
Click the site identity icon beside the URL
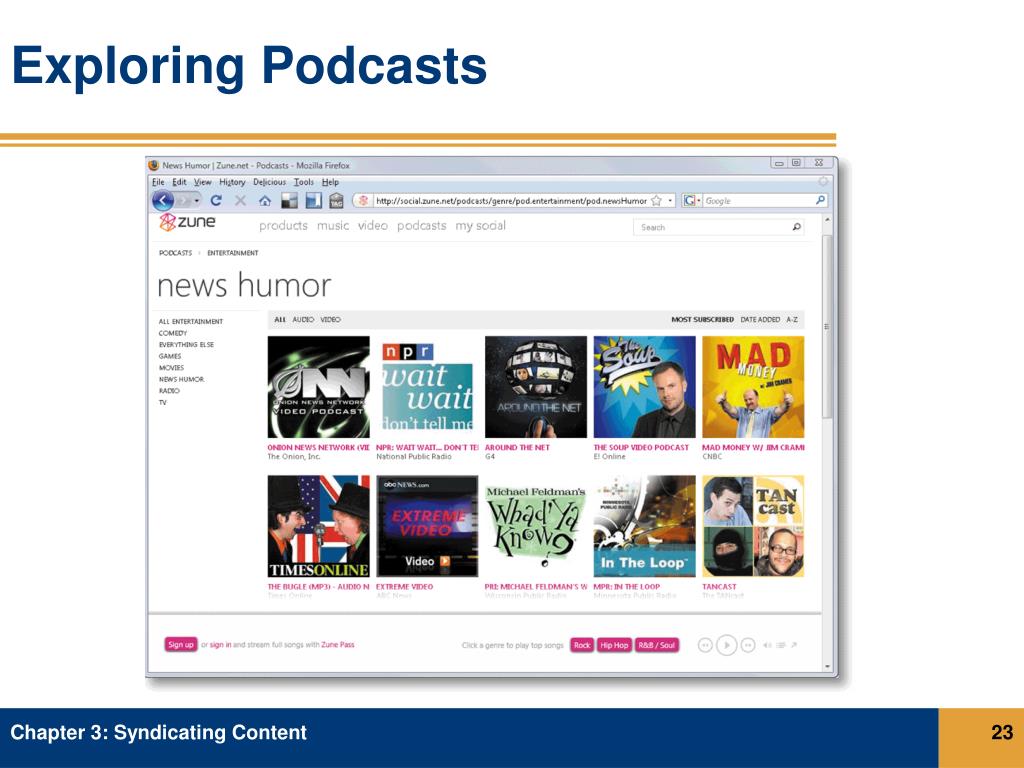[x=364, y=200]
